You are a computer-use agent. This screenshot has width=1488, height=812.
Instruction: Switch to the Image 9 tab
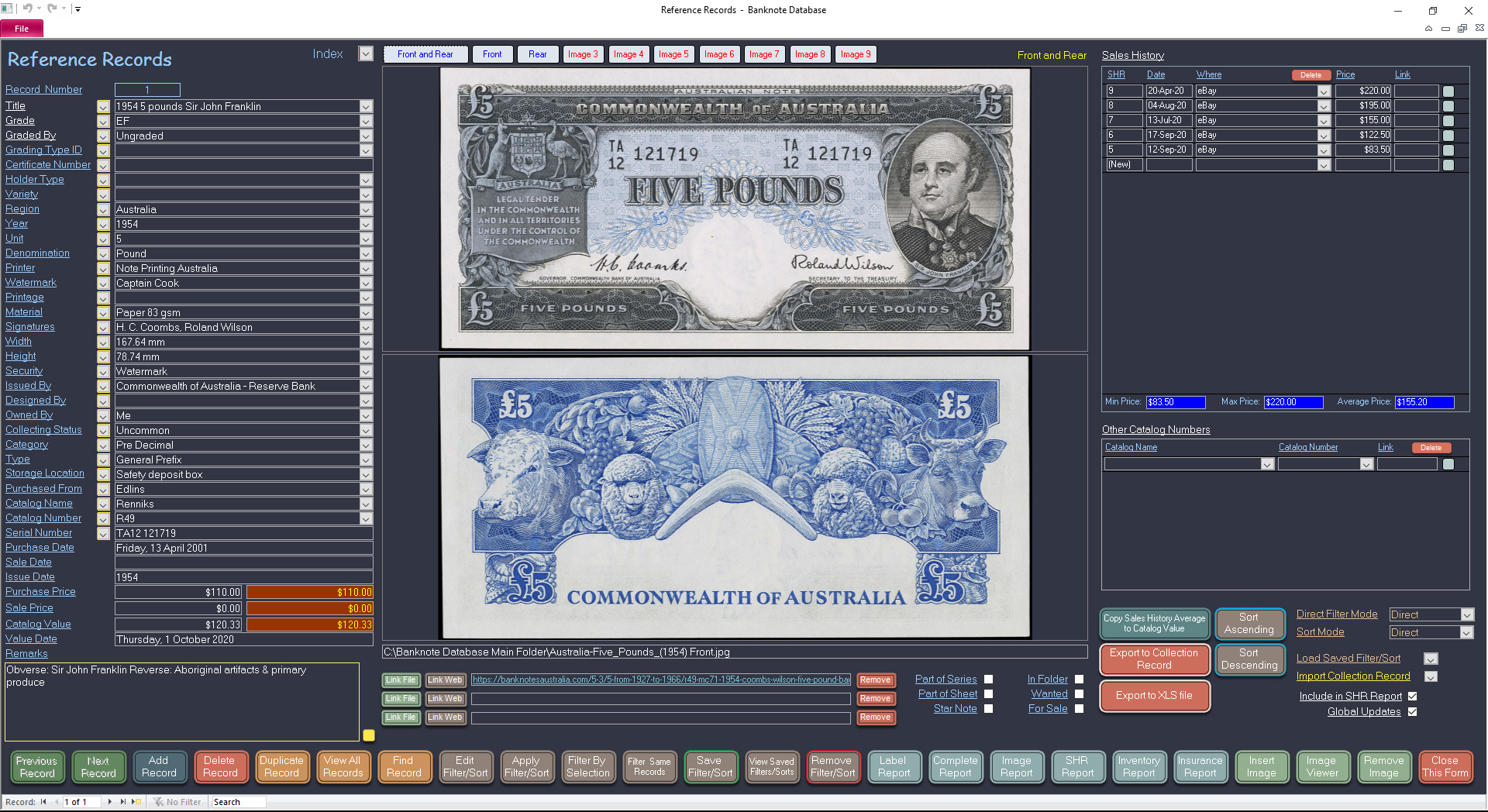856,54
